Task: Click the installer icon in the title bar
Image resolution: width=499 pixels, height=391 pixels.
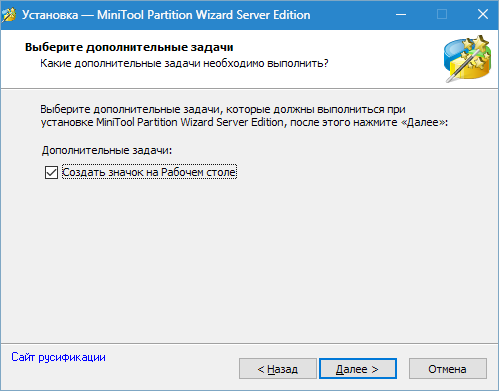Action: pyautogui.click(x=9, y=15)
